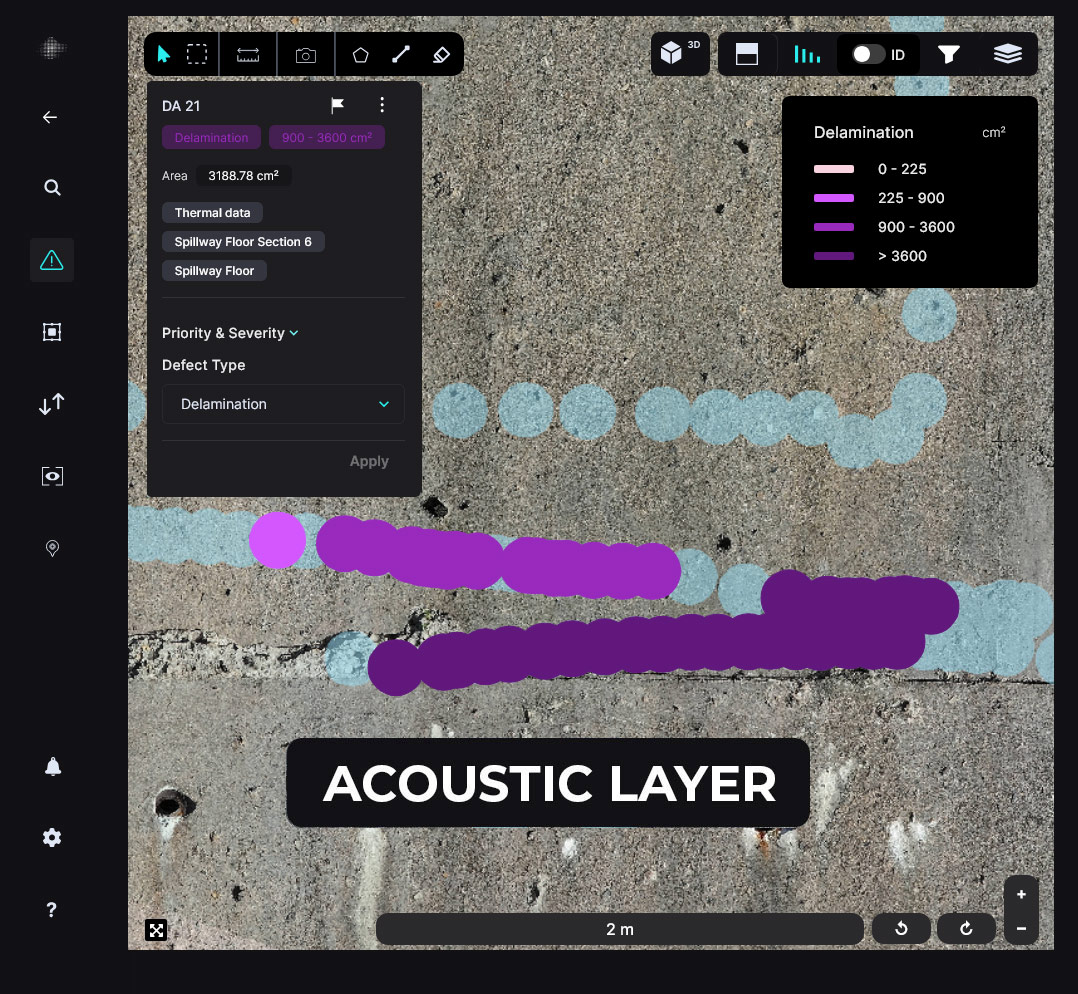The height and width of the screenshot is (994, 1078).
Task: Select the eraser tool
Action: [x=441, y=55]
